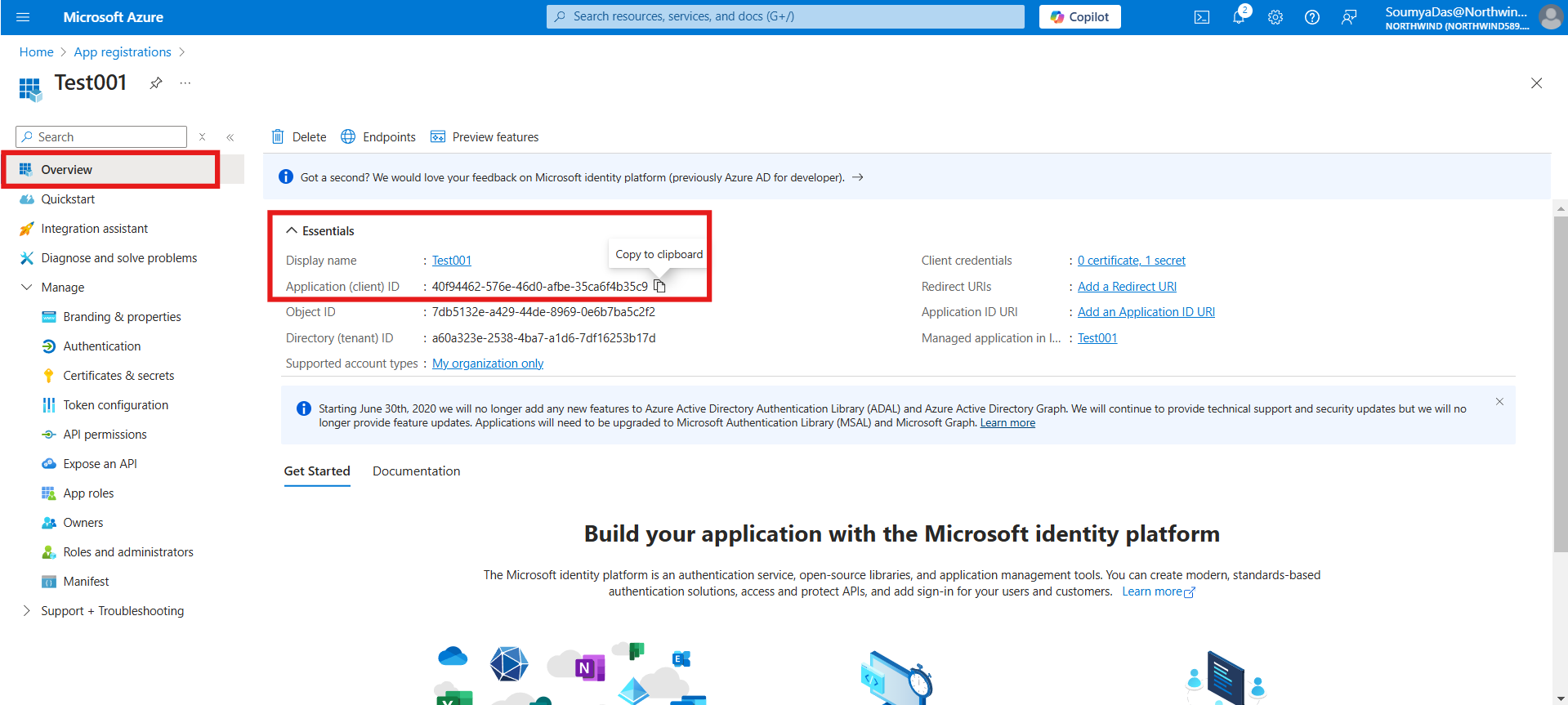
Task: Open the feedback icon in header
Action: (x=1349, y=17)
